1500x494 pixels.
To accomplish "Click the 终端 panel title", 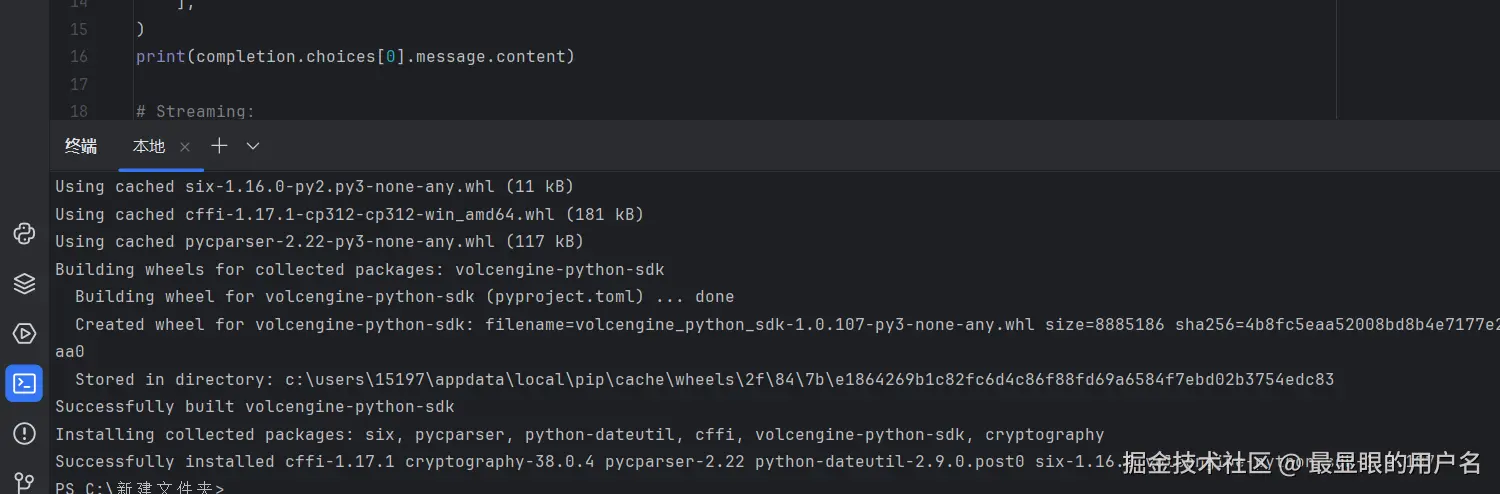I will pos(81,146).
